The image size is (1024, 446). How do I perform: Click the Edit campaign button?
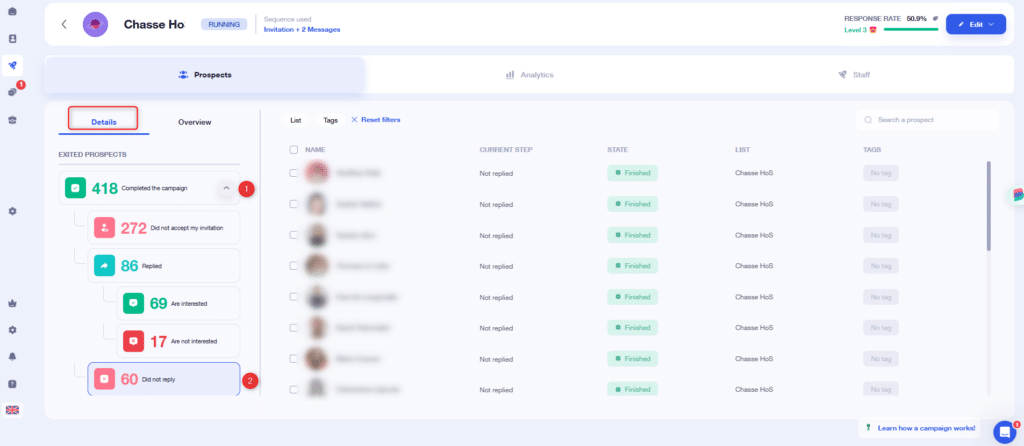click(x=976, y=24)
